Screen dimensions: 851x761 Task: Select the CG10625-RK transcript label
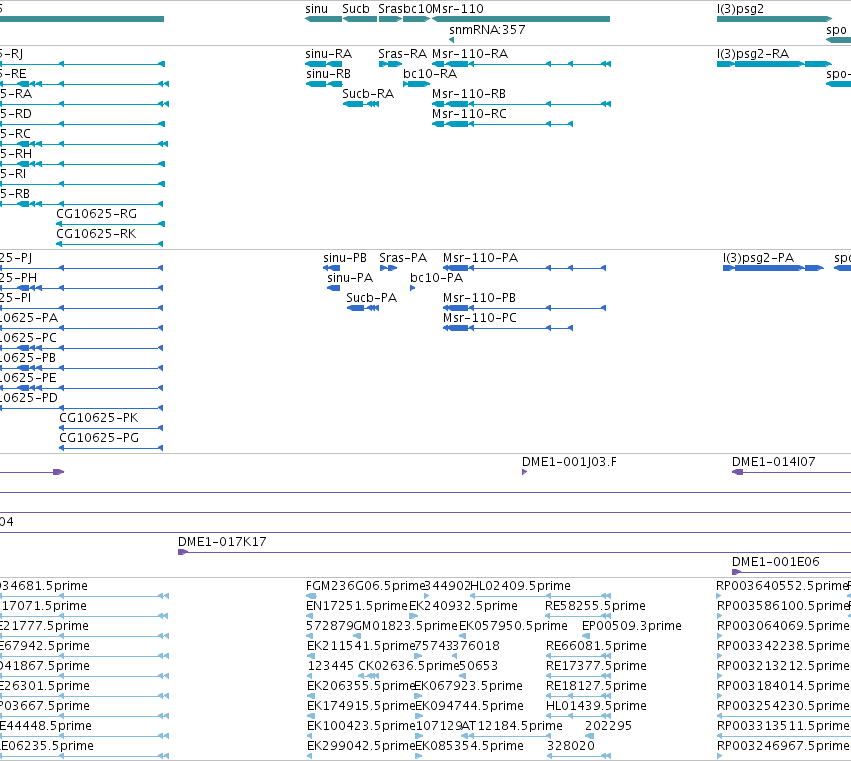point(96,234)
